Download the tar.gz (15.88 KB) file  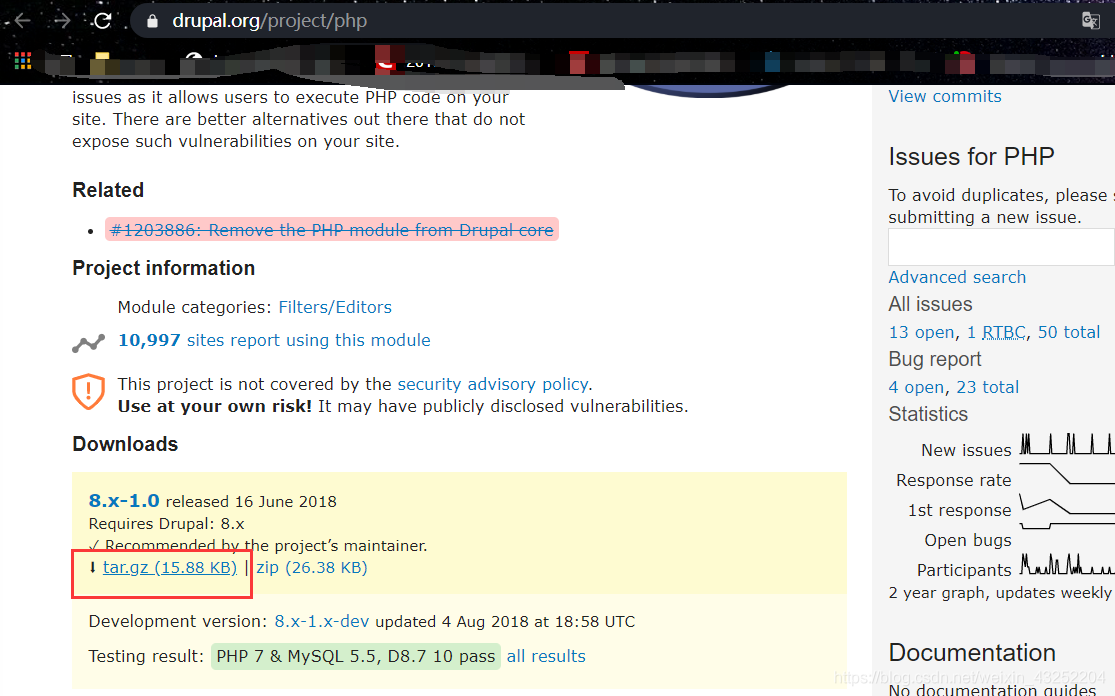(170, 567)
